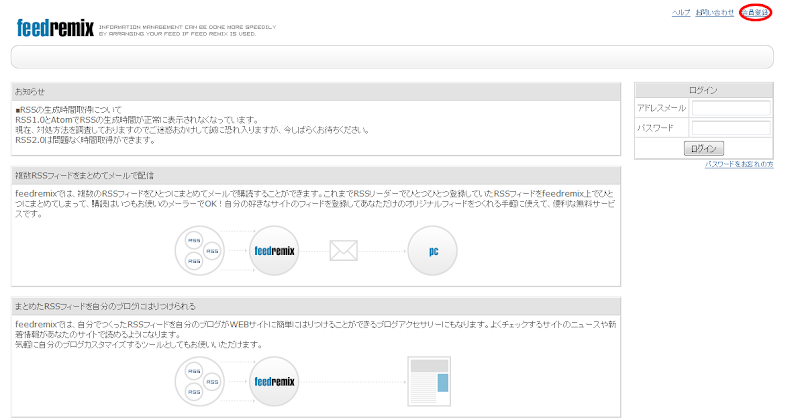Click RSS2.0は問題なく時間取得ができます line
Screen dimensions: 800x420
tap(85, 140)
